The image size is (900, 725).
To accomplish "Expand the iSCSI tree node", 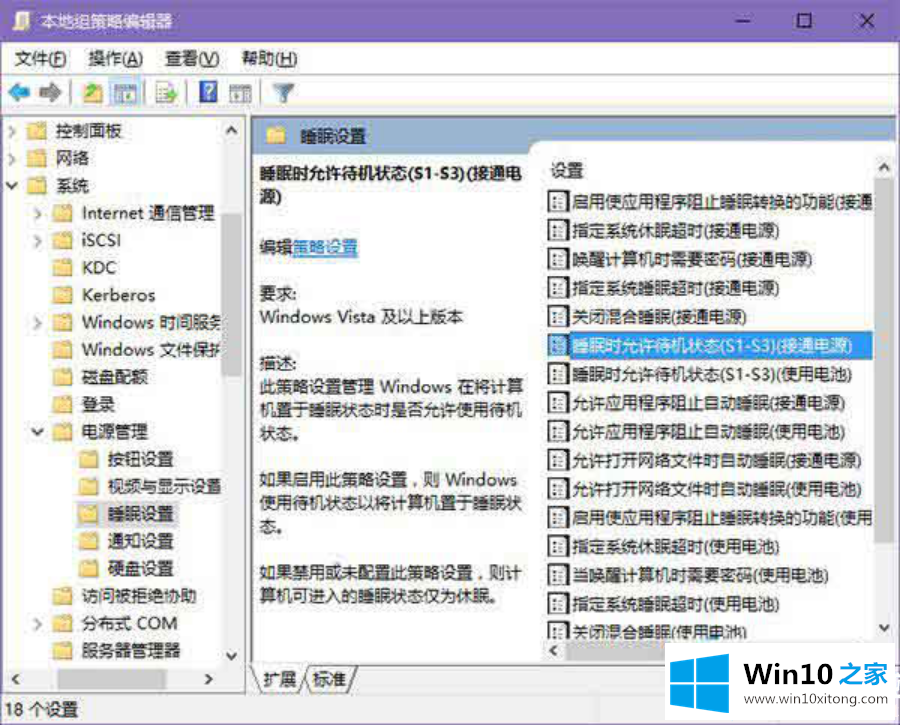I will [38, 240].
